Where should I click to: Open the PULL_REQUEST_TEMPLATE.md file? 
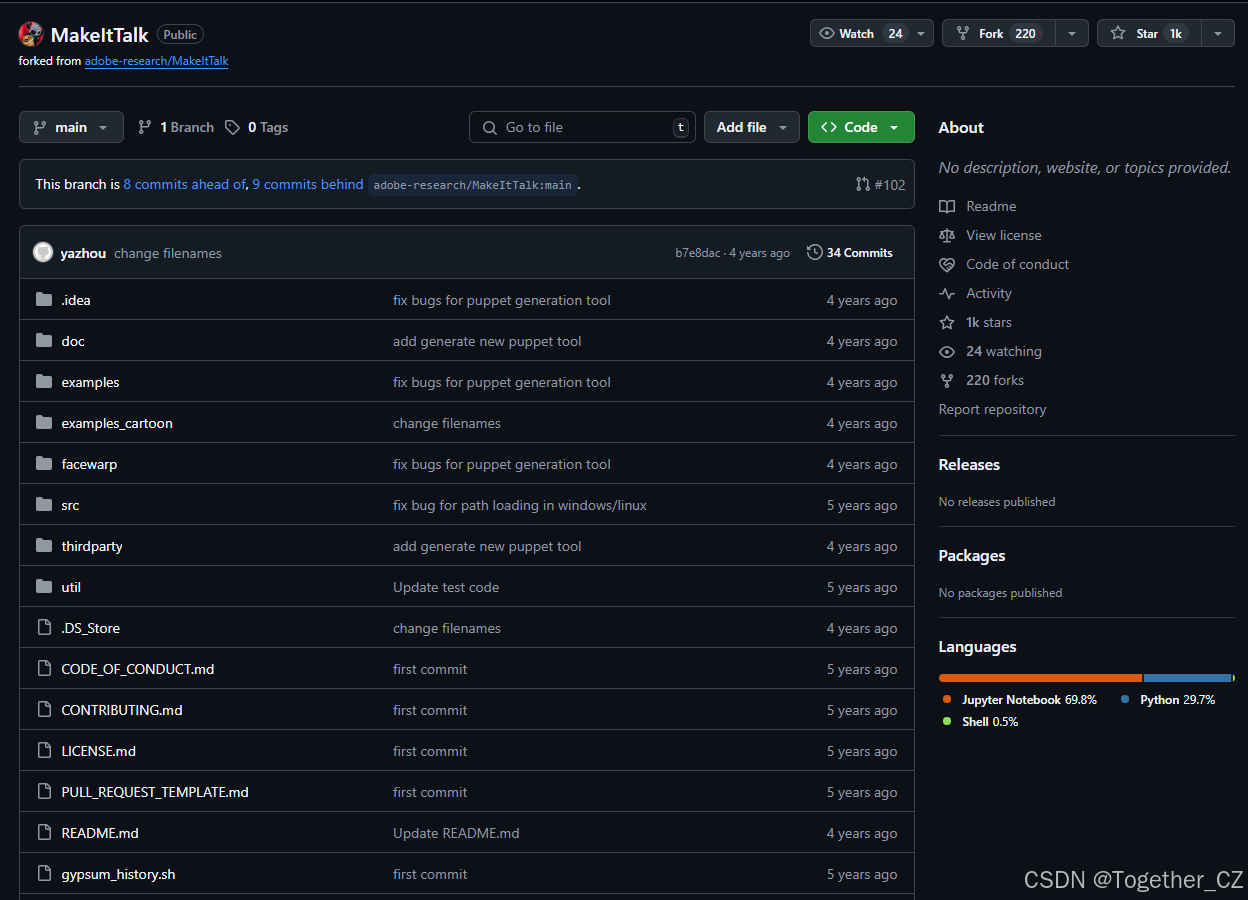[155, 792]
